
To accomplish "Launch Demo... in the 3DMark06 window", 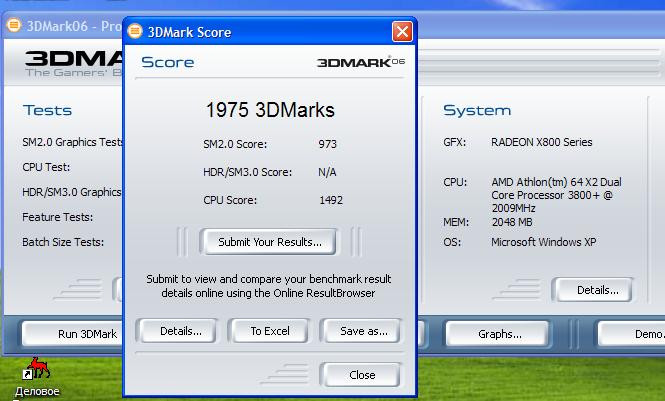I will pyautogui.click(x=632, y=334).
